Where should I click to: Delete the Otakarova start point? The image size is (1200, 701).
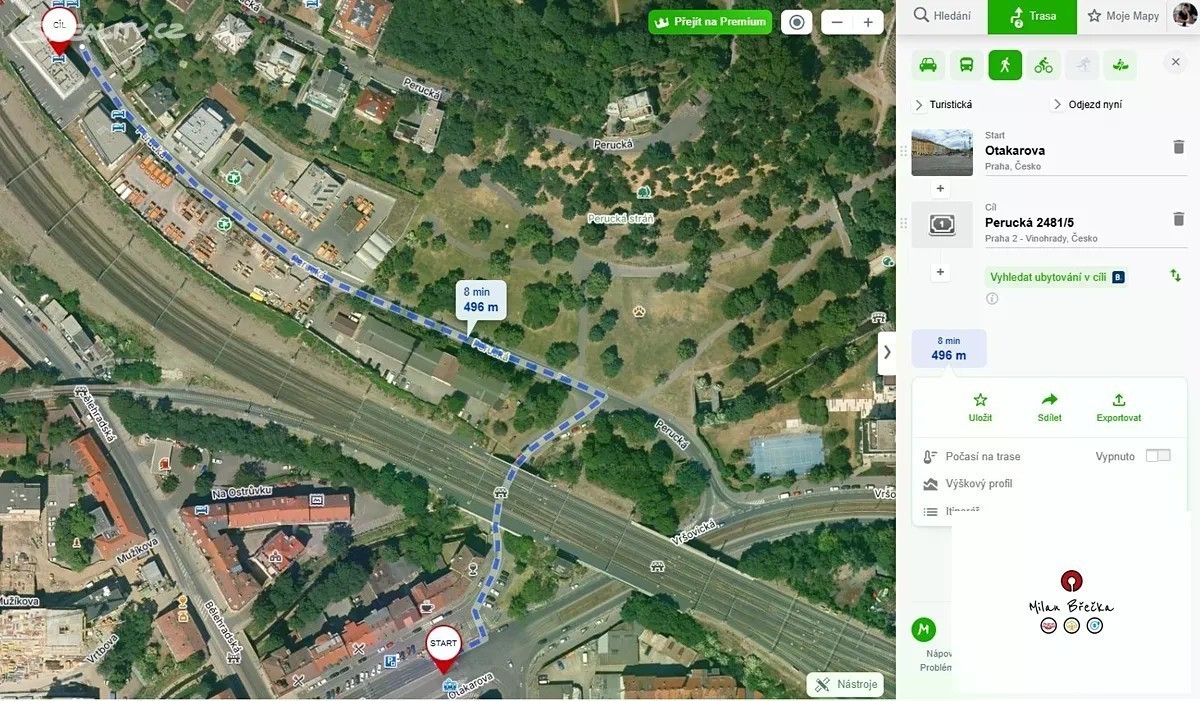coord(1178,147)
